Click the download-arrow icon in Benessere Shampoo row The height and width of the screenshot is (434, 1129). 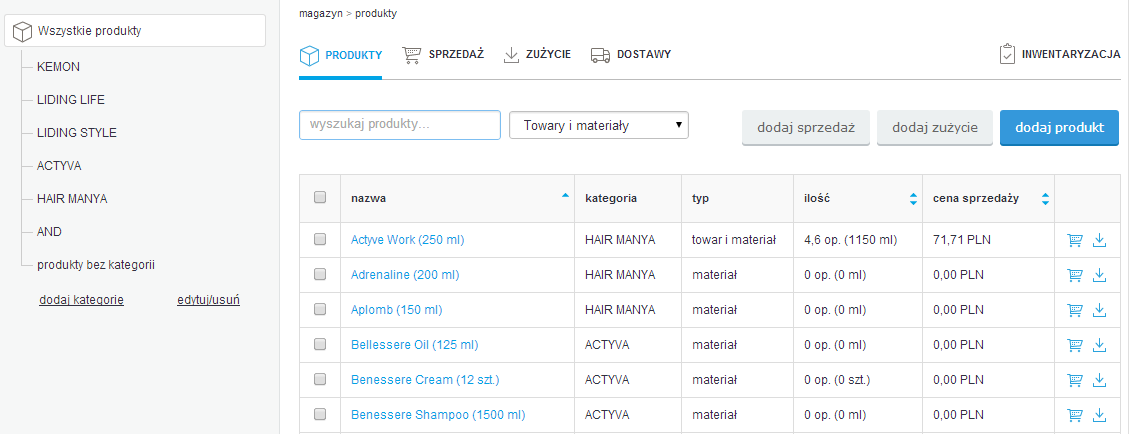coord(1100,415)
